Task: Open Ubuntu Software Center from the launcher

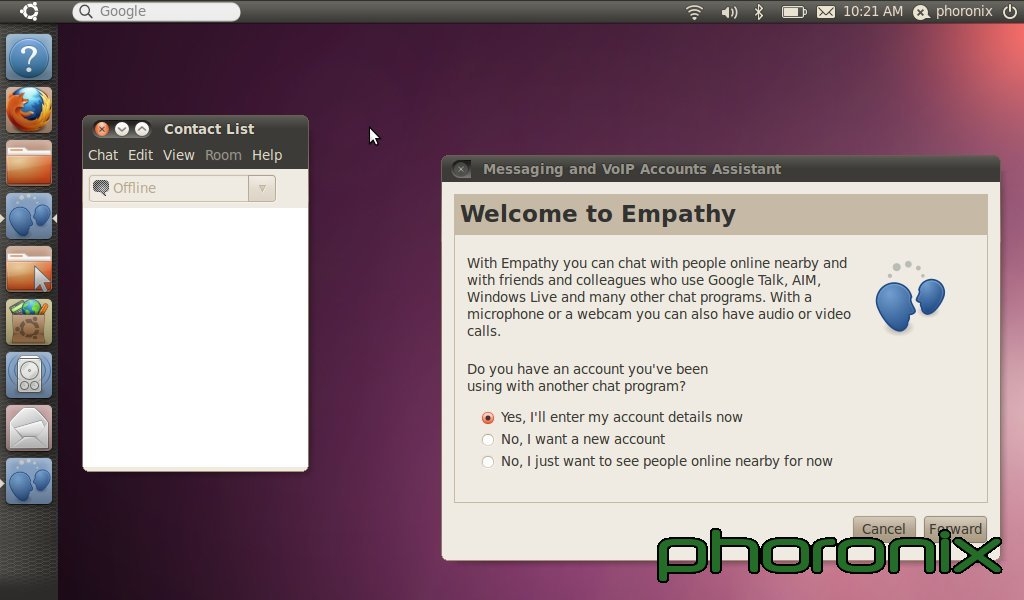Action: pyautogui.click(x=29, y=322)
